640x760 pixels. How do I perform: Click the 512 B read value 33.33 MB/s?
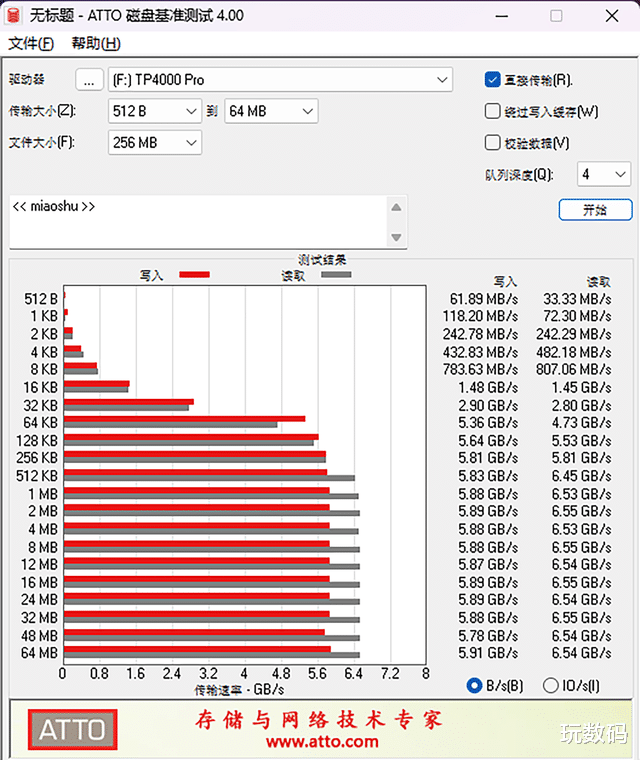click(577, 299)
